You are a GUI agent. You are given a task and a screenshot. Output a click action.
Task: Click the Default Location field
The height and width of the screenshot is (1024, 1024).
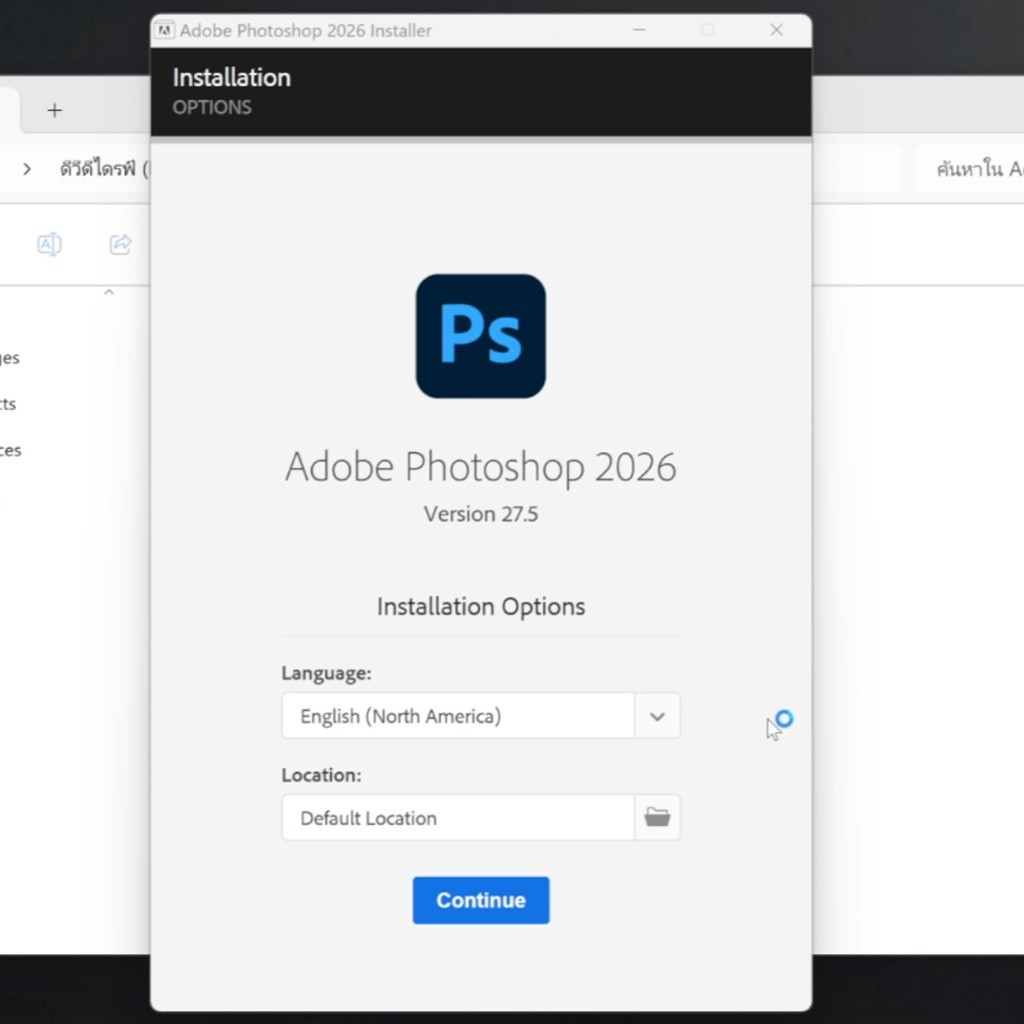click(x=458, y=817)
